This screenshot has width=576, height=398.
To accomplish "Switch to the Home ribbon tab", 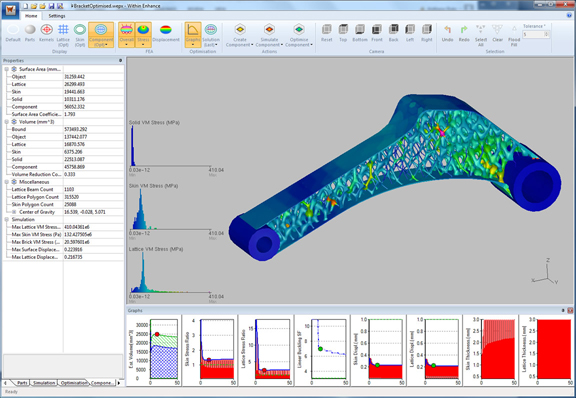I will tap(31, 16).
